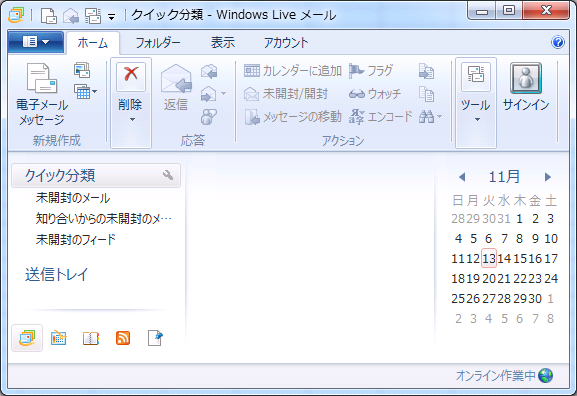Open the blue application menu button
The image size is (577, 396).
35,42
